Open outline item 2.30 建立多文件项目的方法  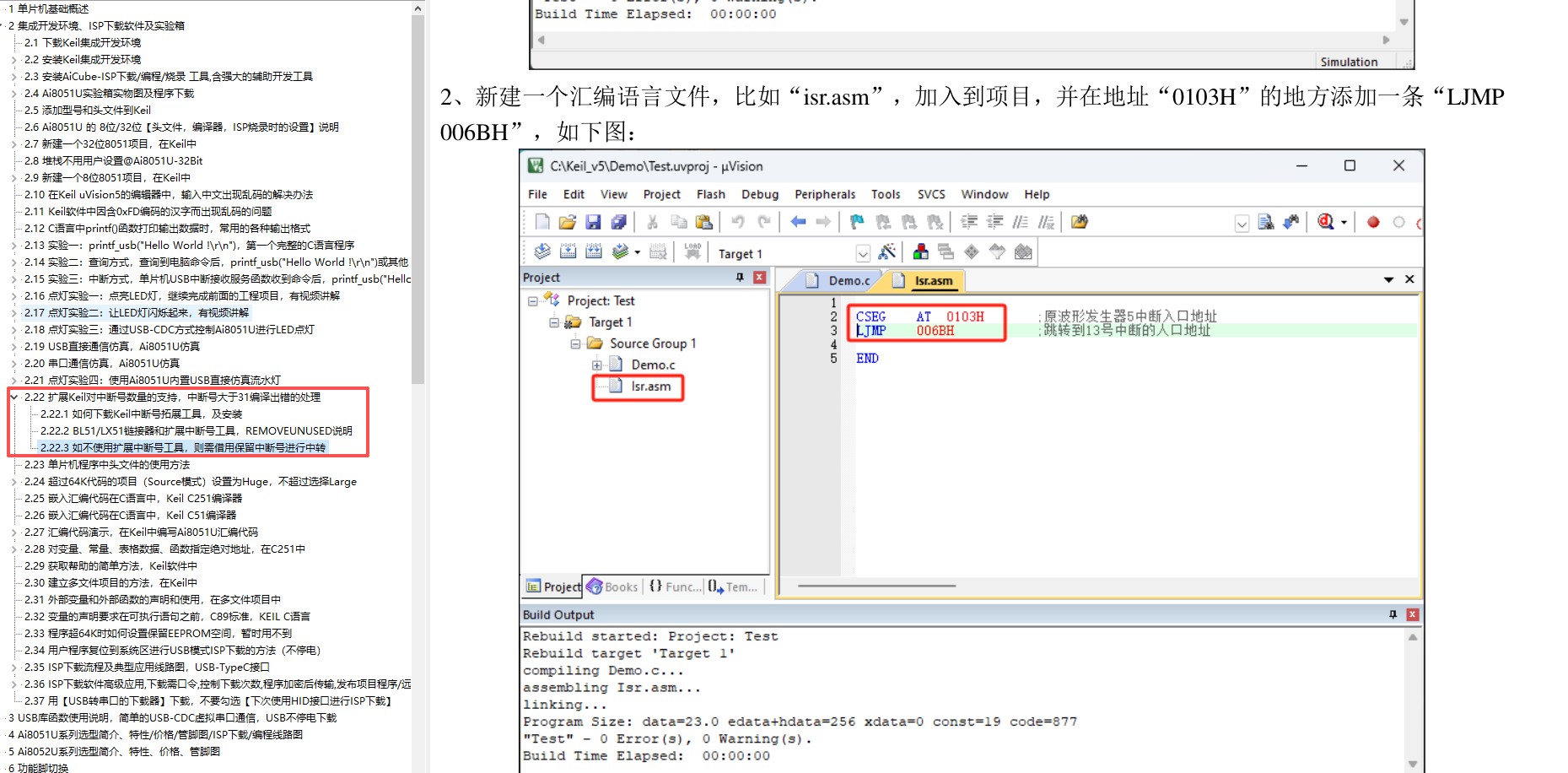click(x=110, y=582)
